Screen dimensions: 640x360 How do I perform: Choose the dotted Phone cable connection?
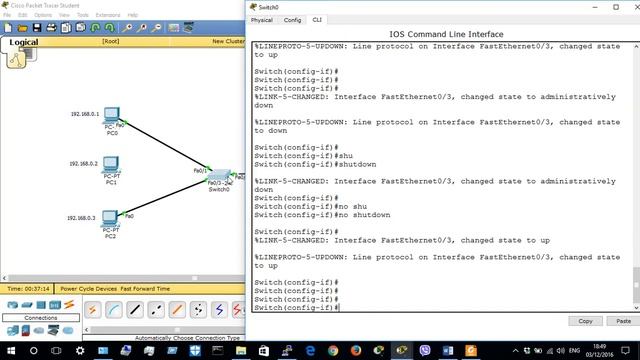point(198,310)
